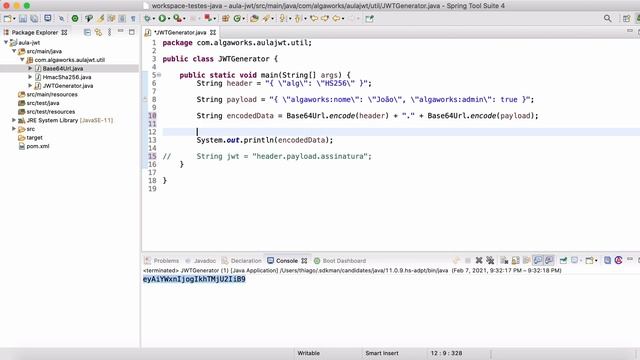Click the Debug bug icon
The image size is (640, 360).
click(x=147, y=18)
